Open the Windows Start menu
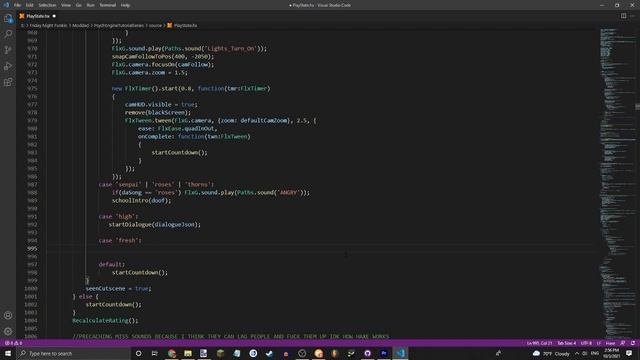The height and width of the screenshot is (360, 640). (x=8, y=353)
